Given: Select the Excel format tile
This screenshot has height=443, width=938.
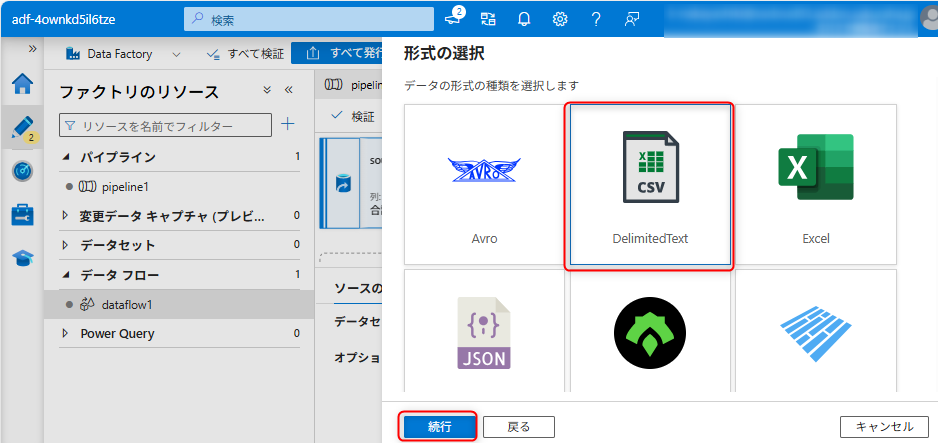Looking at the screenshot, I should pyautogui.click(x=816, y=185).
